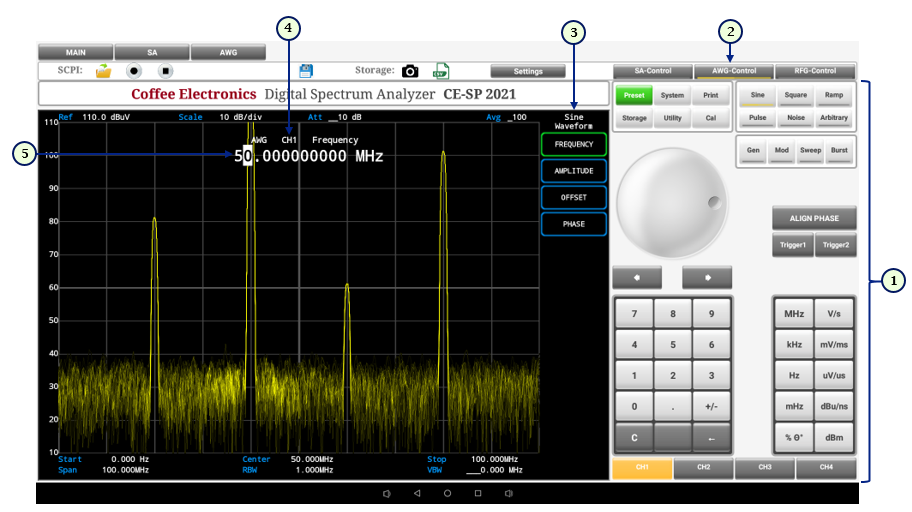The width and height of the screenshot is (912, 512).
Task: Open SCPI file with folder icon
Action: pyautogui.click(x=103, y=71)
